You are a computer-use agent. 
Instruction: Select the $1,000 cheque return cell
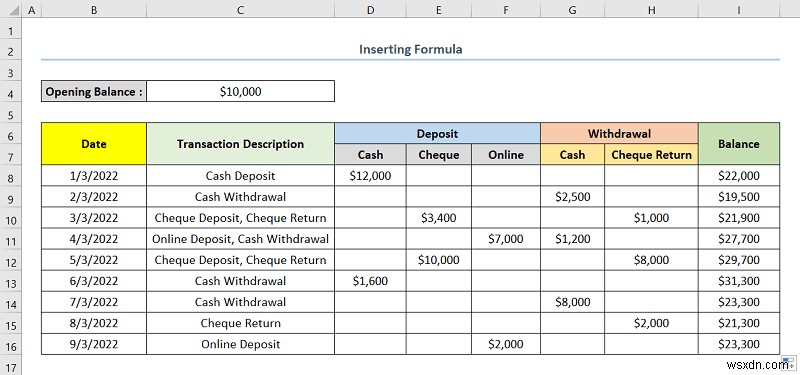tap(652, 218)
